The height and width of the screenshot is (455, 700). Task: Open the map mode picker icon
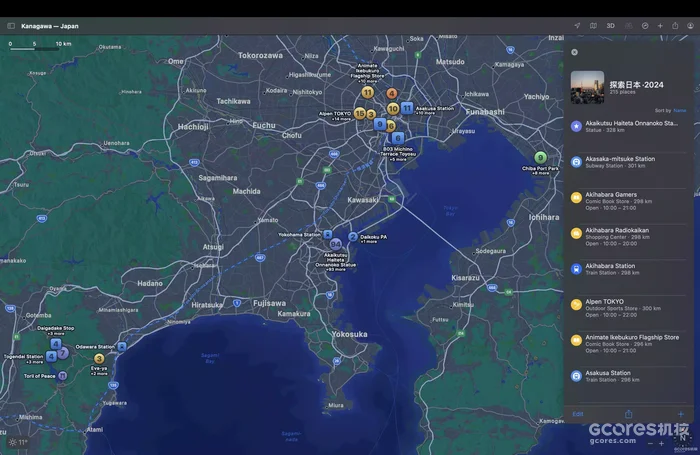(593, 26)
